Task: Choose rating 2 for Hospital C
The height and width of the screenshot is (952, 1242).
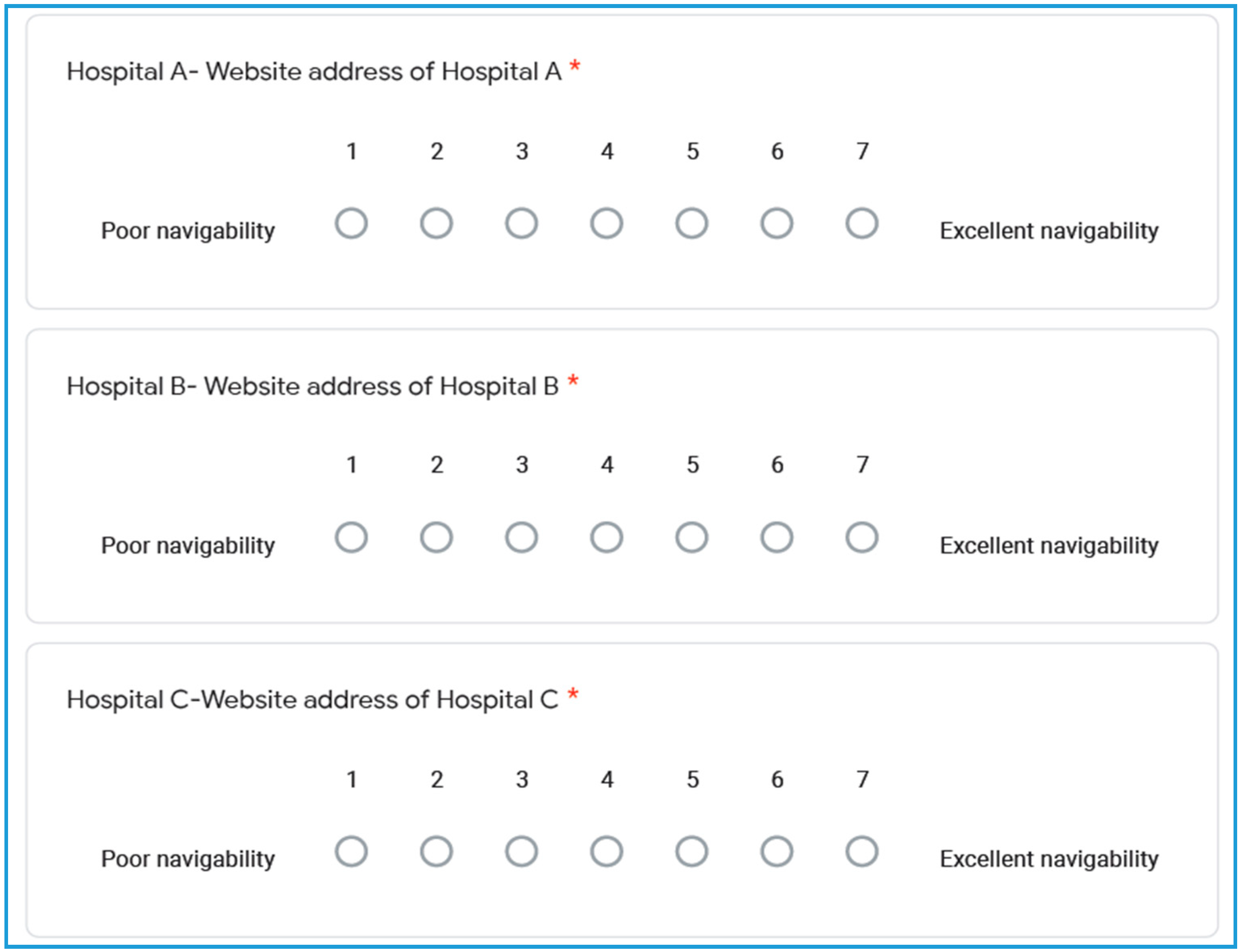Action: tap(436, 851)
